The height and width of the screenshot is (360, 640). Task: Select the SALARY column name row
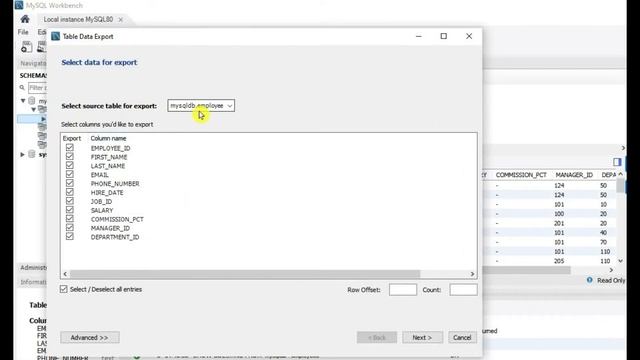(102, 210)
